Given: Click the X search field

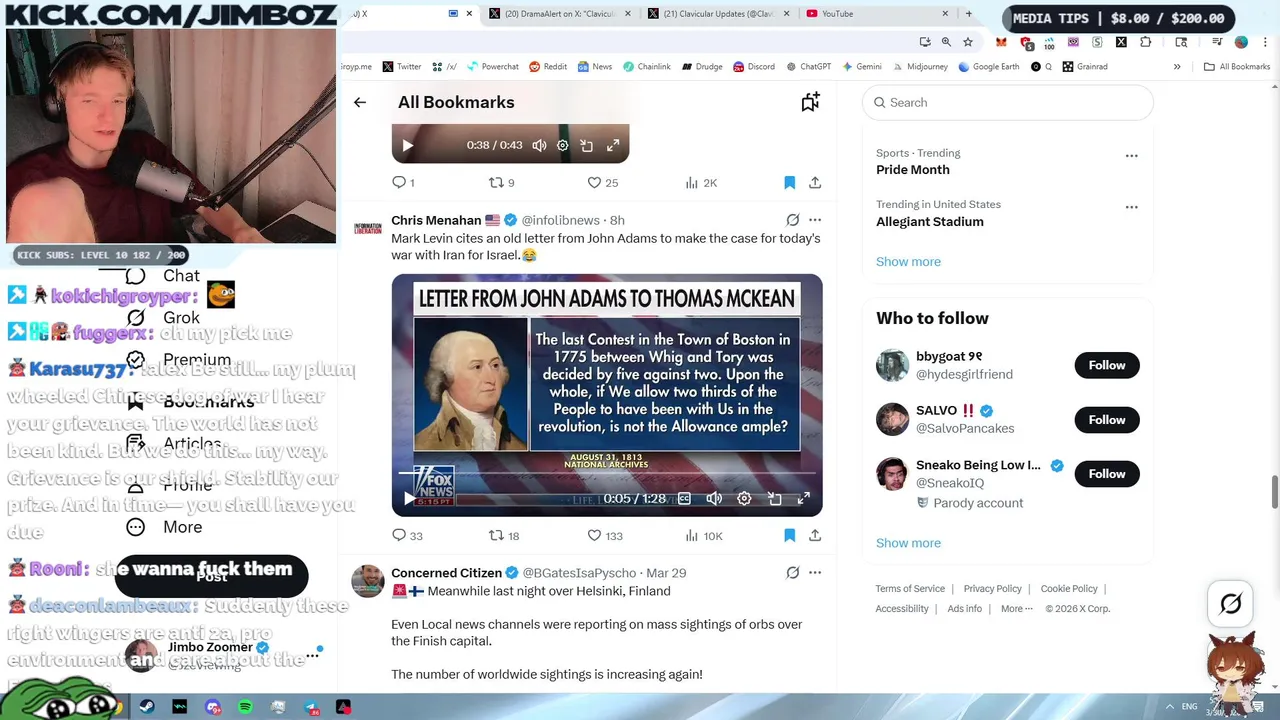Looking at the screenshot, I should tap(1008, 102).
